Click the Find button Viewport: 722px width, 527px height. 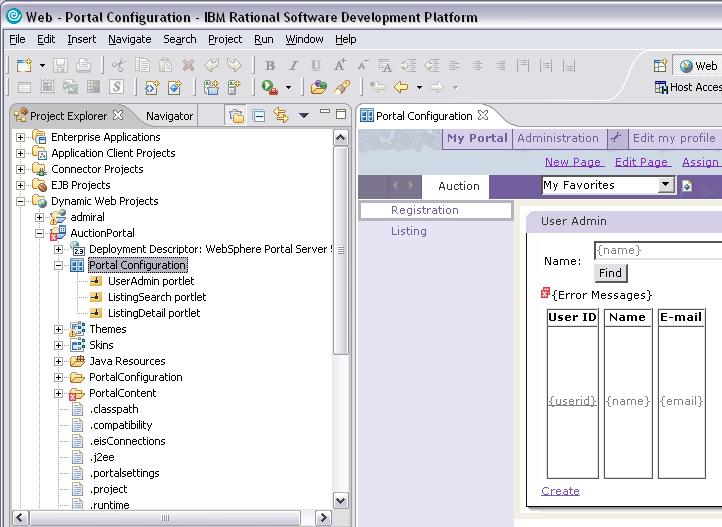610,273
